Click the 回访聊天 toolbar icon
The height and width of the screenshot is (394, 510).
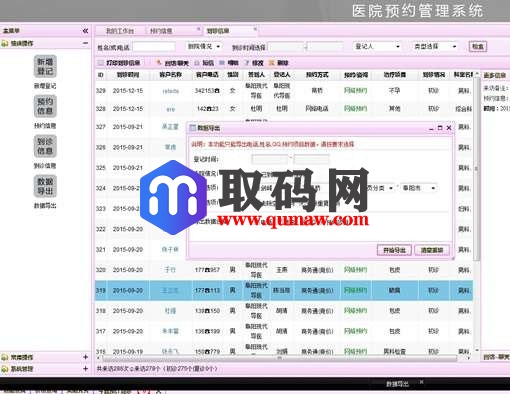pyautogui.click(x=173, y=63)
